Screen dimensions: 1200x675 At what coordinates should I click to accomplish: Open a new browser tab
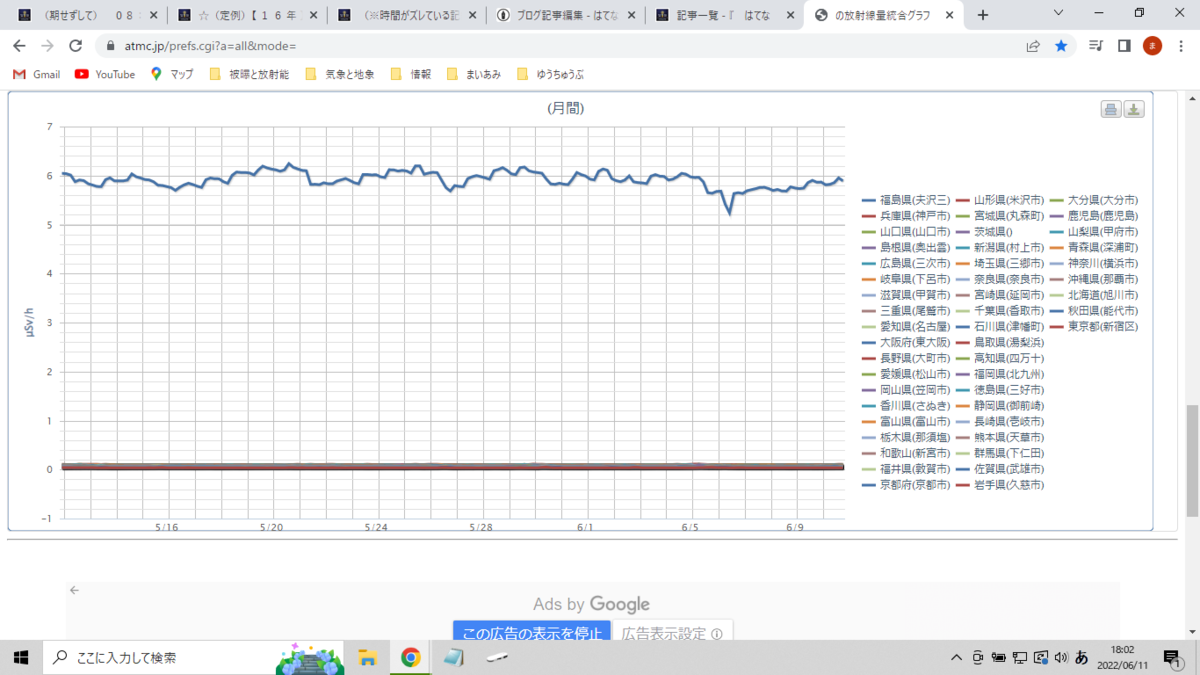(983, 15)
